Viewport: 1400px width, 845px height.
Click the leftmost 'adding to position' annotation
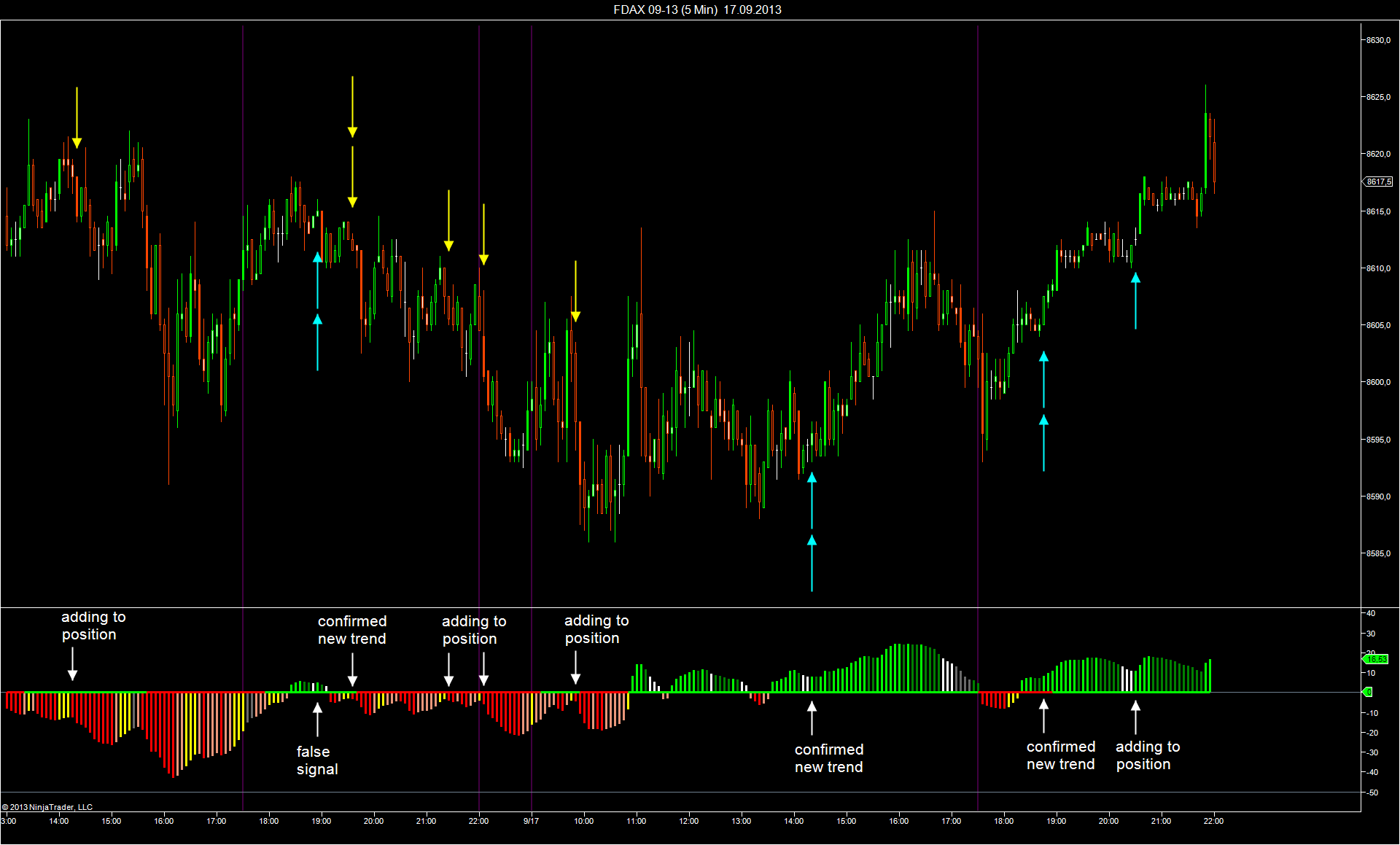pyautogui.click(x=93, y=626)
